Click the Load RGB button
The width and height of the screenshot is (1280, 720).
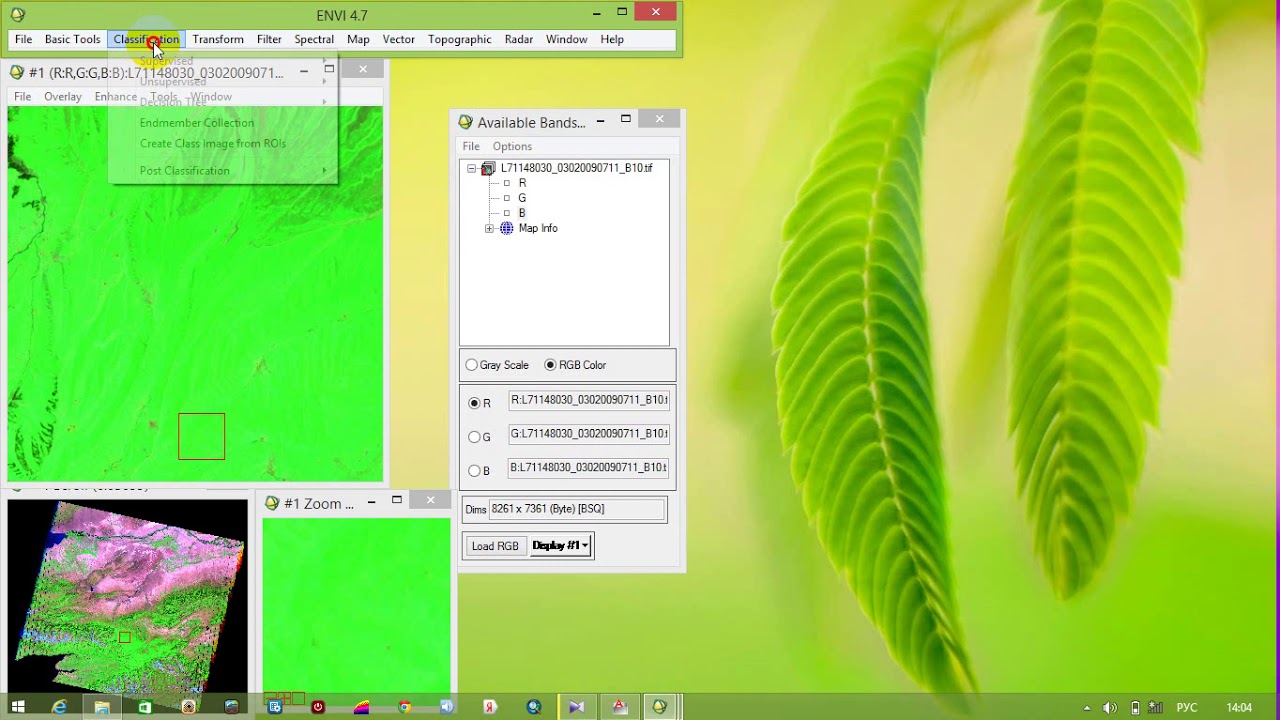[495, 546]
